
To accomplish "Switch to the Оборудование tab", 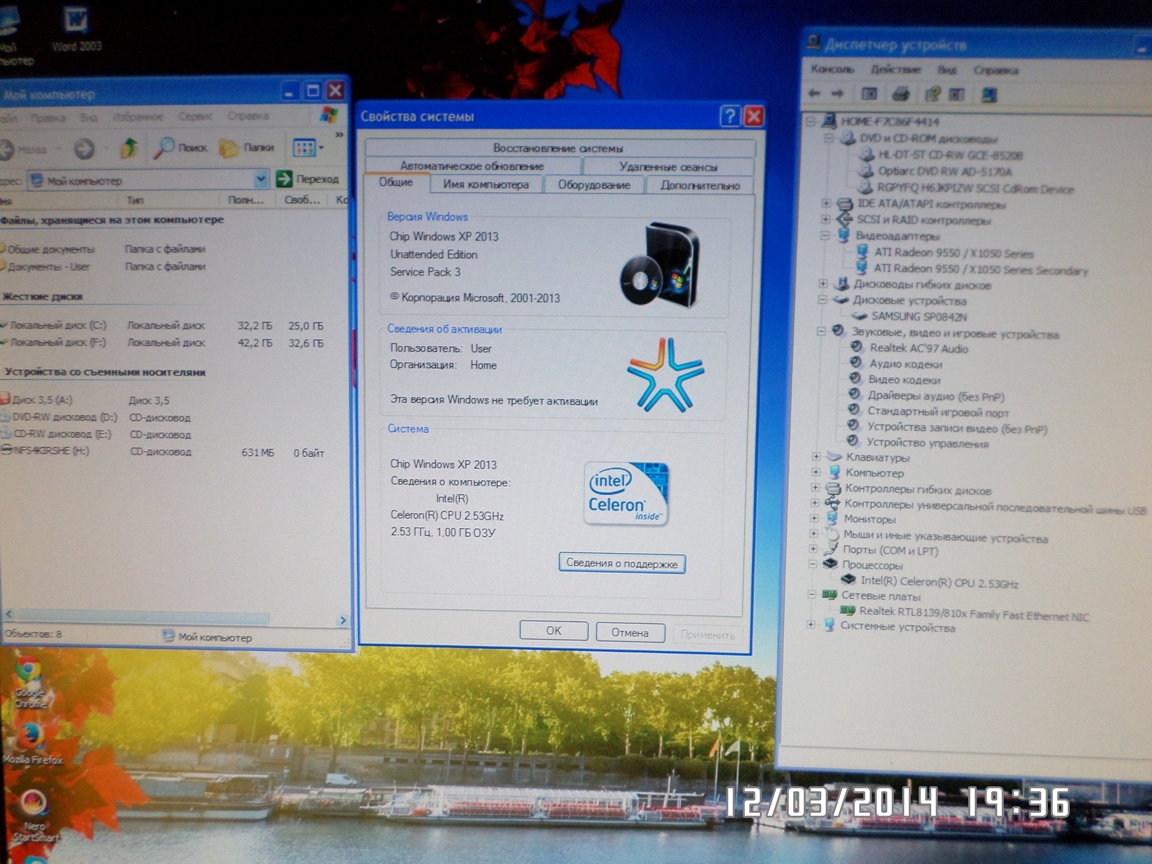I will coord(593,185).
